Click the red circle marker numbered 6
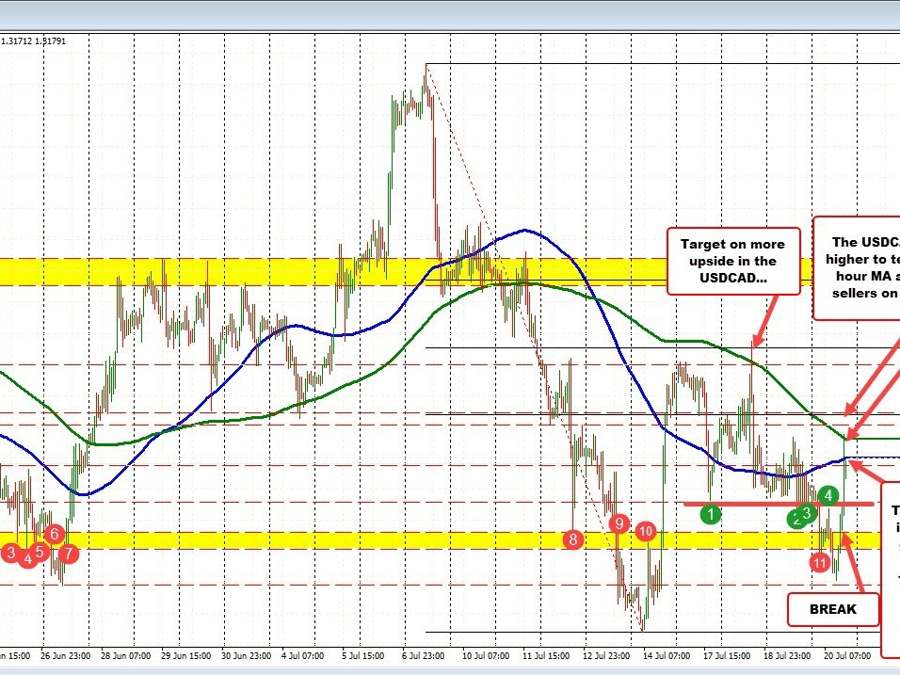 (x=54, y=534)
